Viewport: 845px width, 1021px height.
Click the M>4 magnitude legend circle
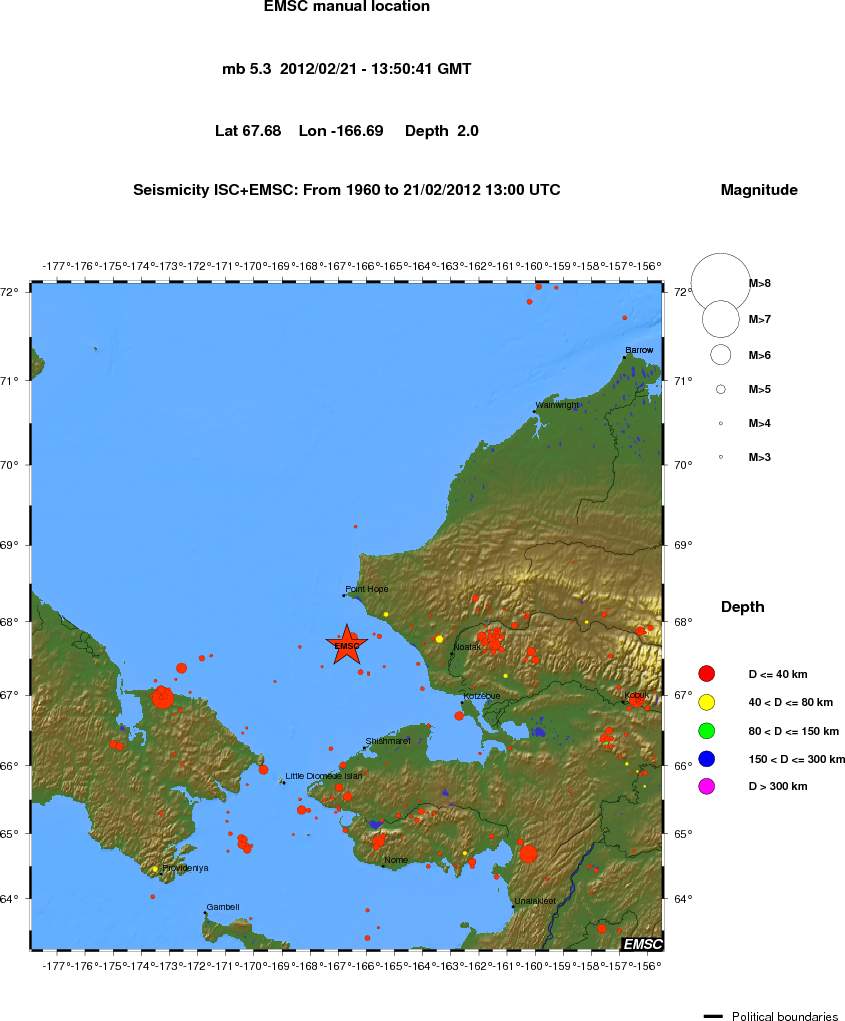click(x=721, y=423)
